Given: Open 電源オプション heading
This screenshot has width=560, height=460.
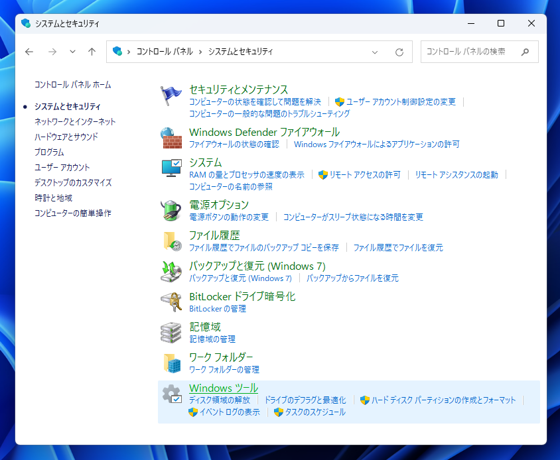Looking at the screenshot, I should click(219, 205).
